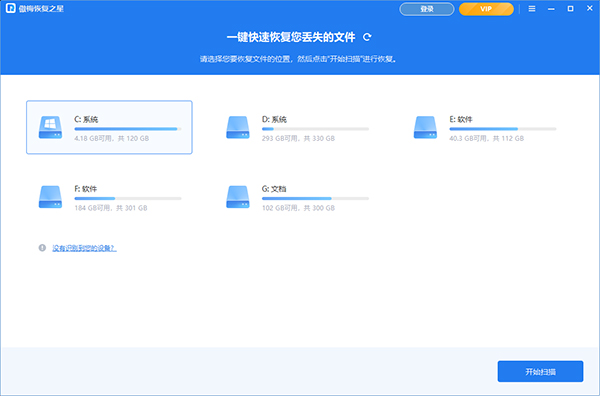The height and width of the screenshot is (396, 600).
Task: Click the 登录 login button
Action: [x=427, y=9]
